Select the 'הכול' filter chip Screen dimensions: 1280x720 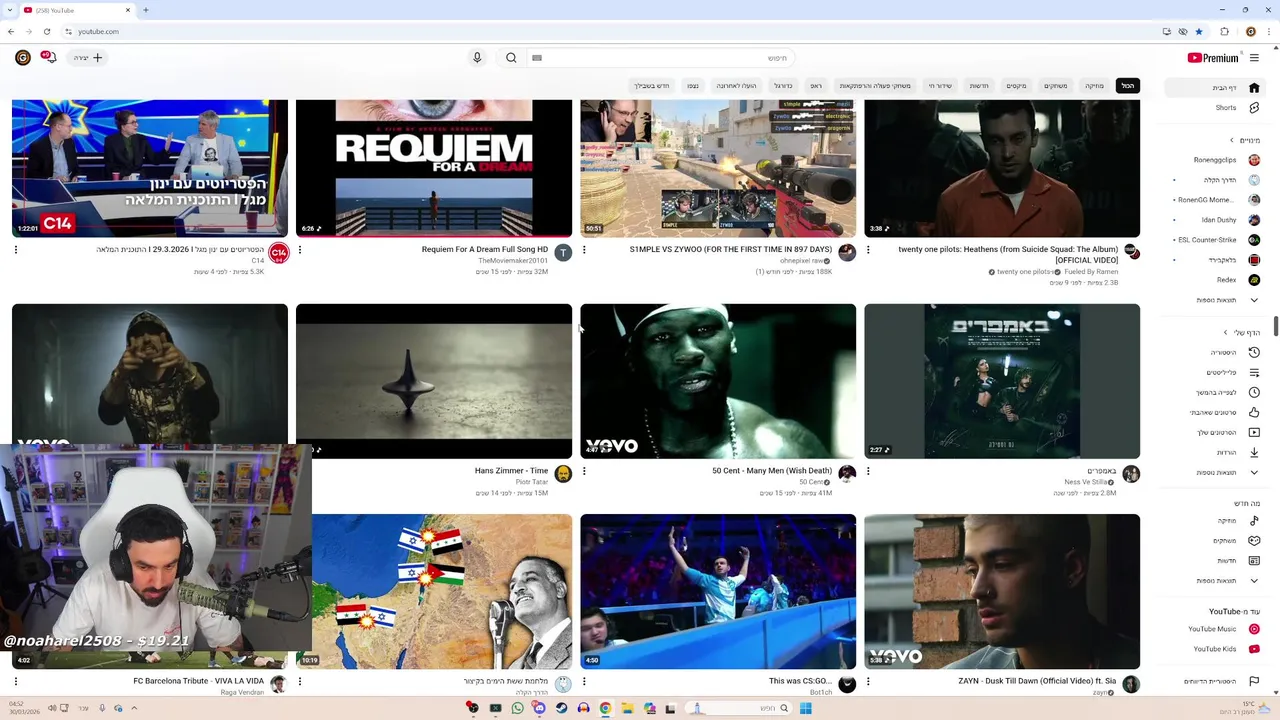(1128, 86)
